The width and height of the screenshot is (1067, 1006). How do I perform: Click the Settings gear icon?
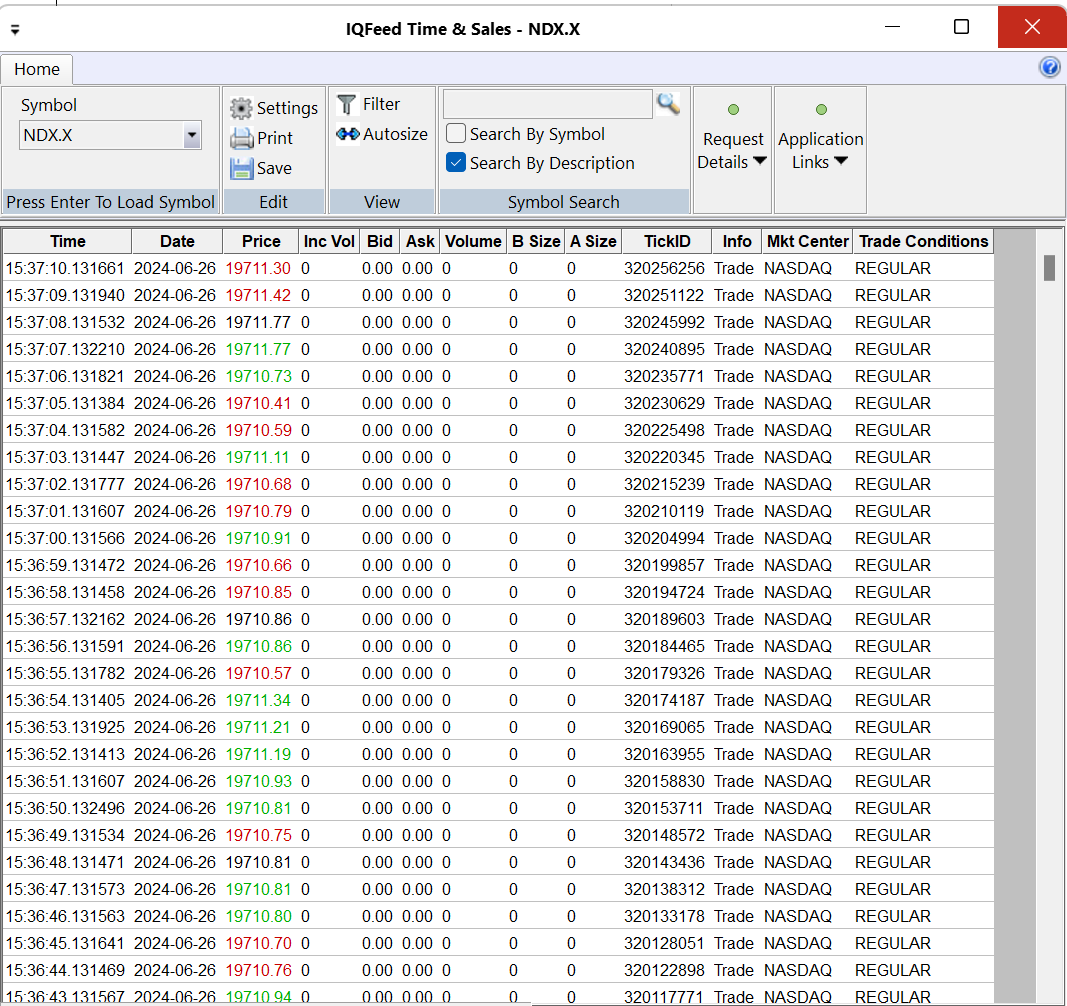click(241, 108)
